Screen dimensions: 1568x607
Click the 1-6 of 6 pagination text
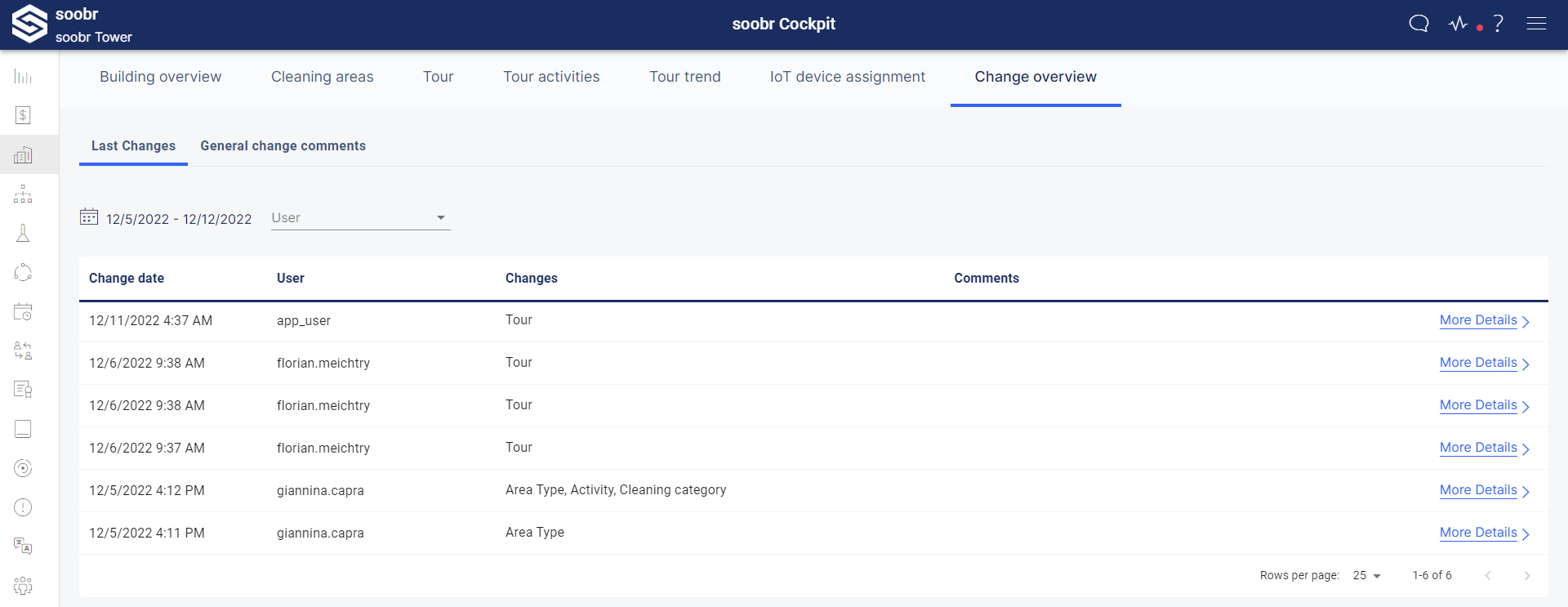1432,576
